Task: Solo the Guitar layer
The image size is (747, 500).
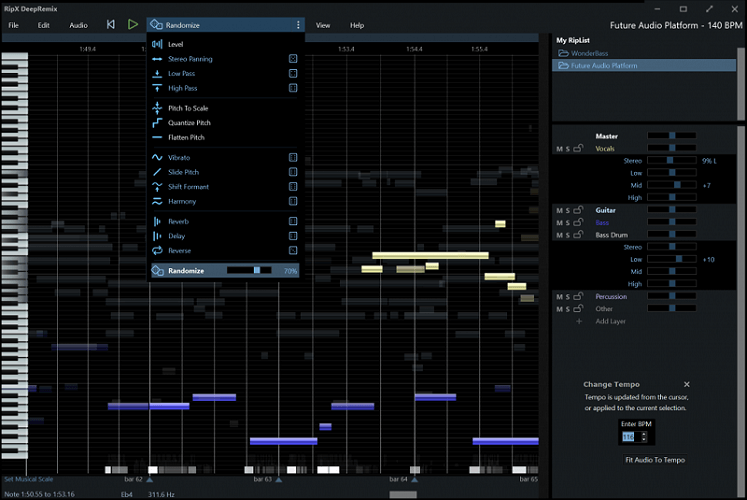Action: coord(568,210)
